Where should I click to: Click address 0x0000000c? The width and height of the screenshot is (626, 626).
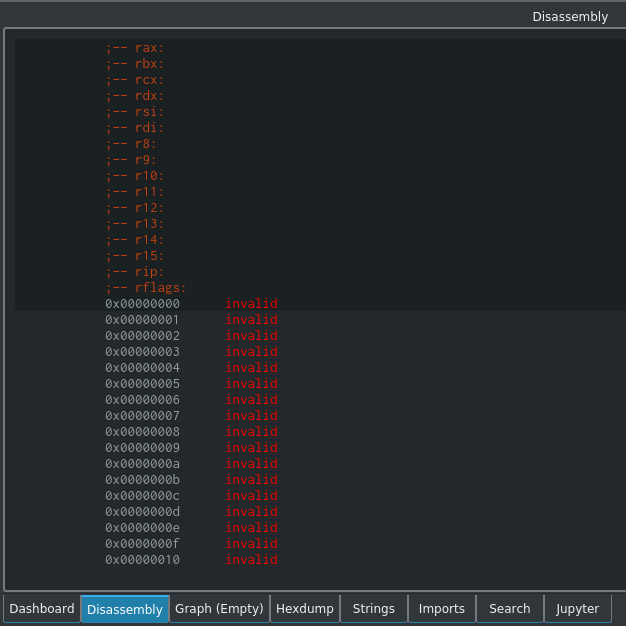tap(143, 495)
